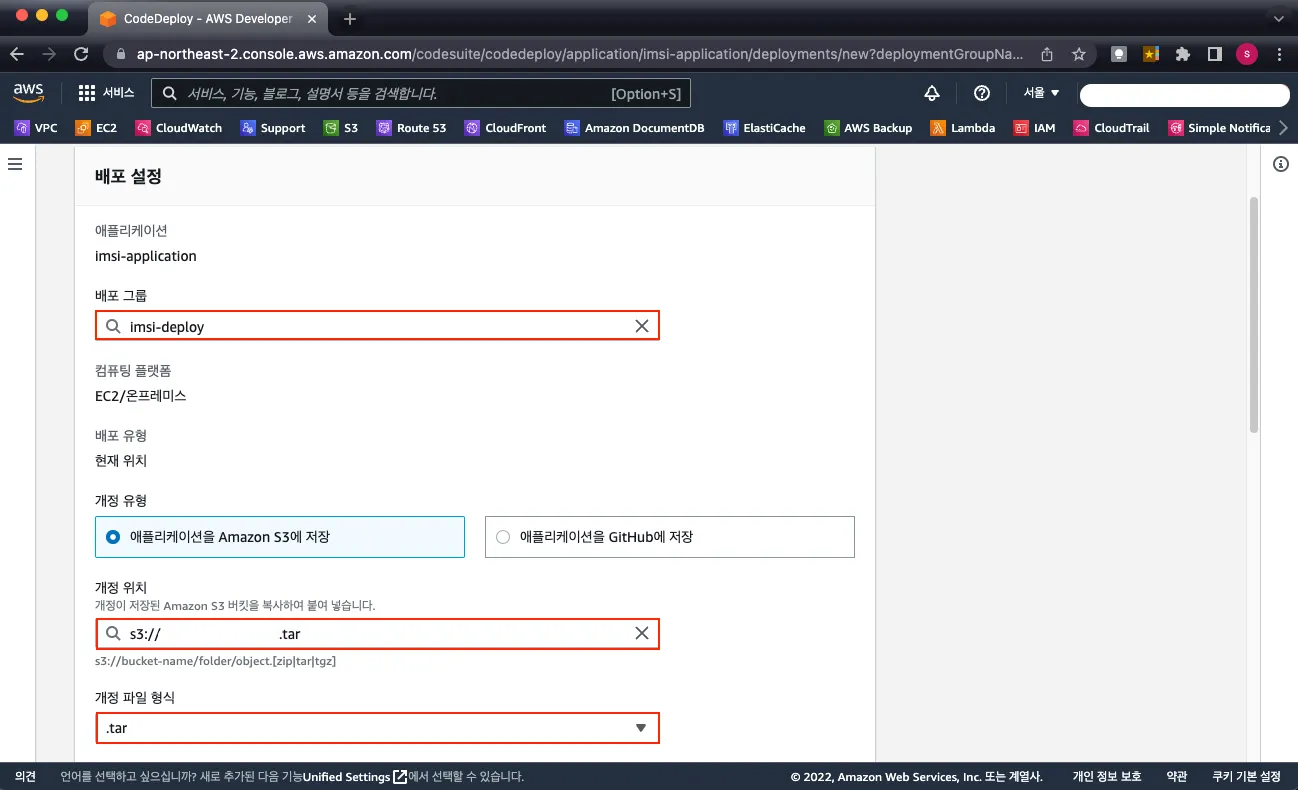Open the AWS Backup bookmark

click(868, 128)
